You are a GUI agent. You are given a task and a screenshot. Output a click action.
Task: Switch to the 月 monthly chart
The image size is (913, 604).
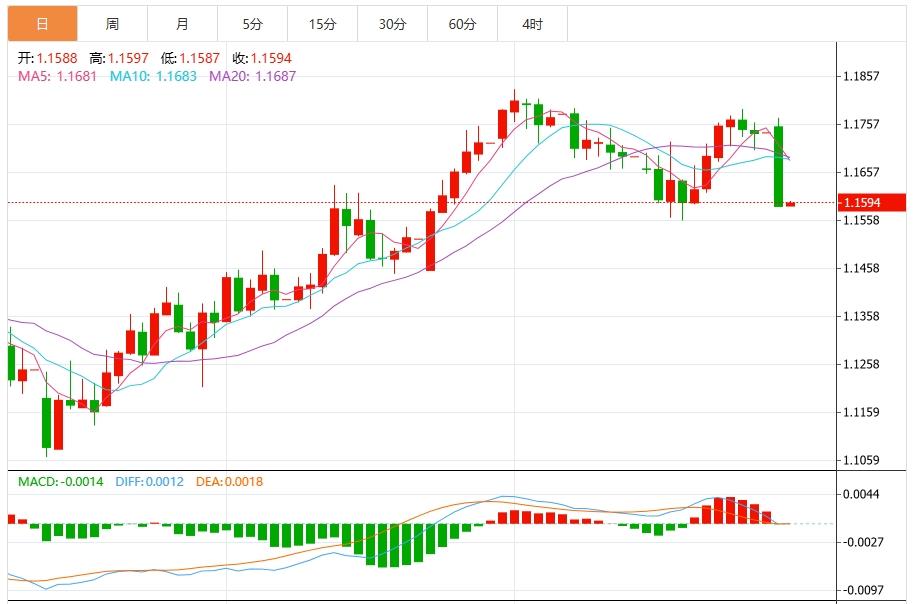[x=178, y=20]
